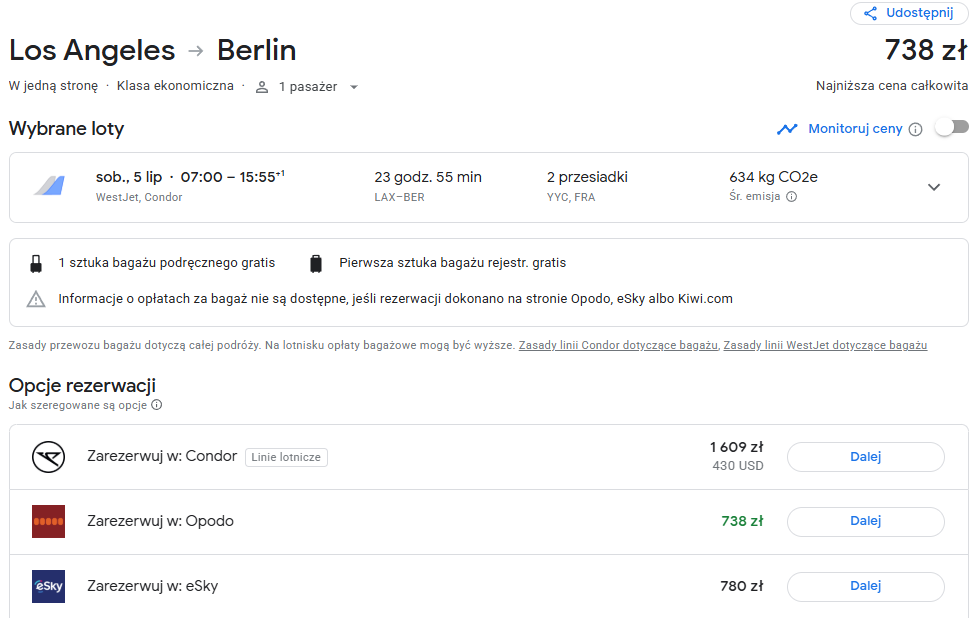Click the Condor airline logo

coord(49,457)
